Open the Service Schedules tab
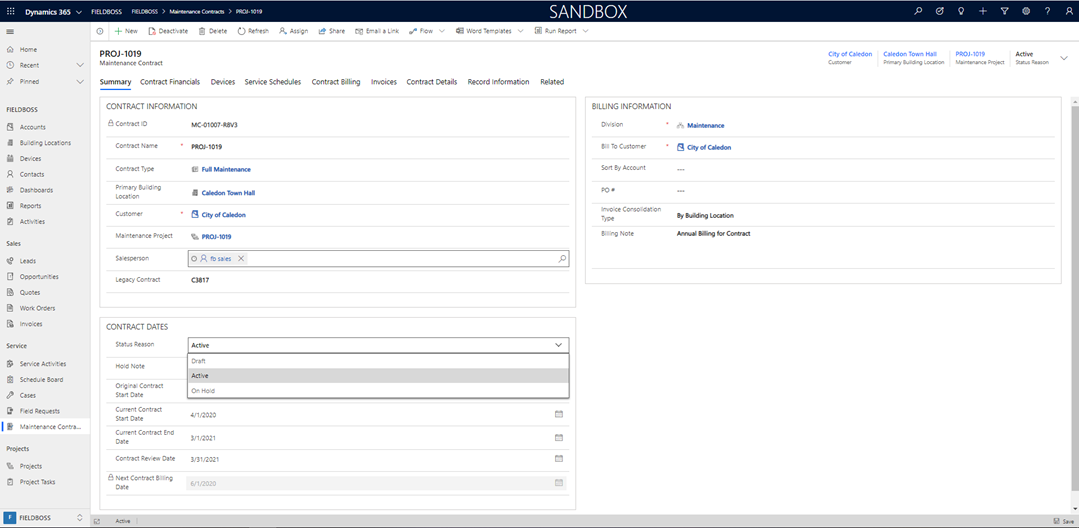This screenshot has width=1079, height=528. pyautogui.click(x=273, y=82)
